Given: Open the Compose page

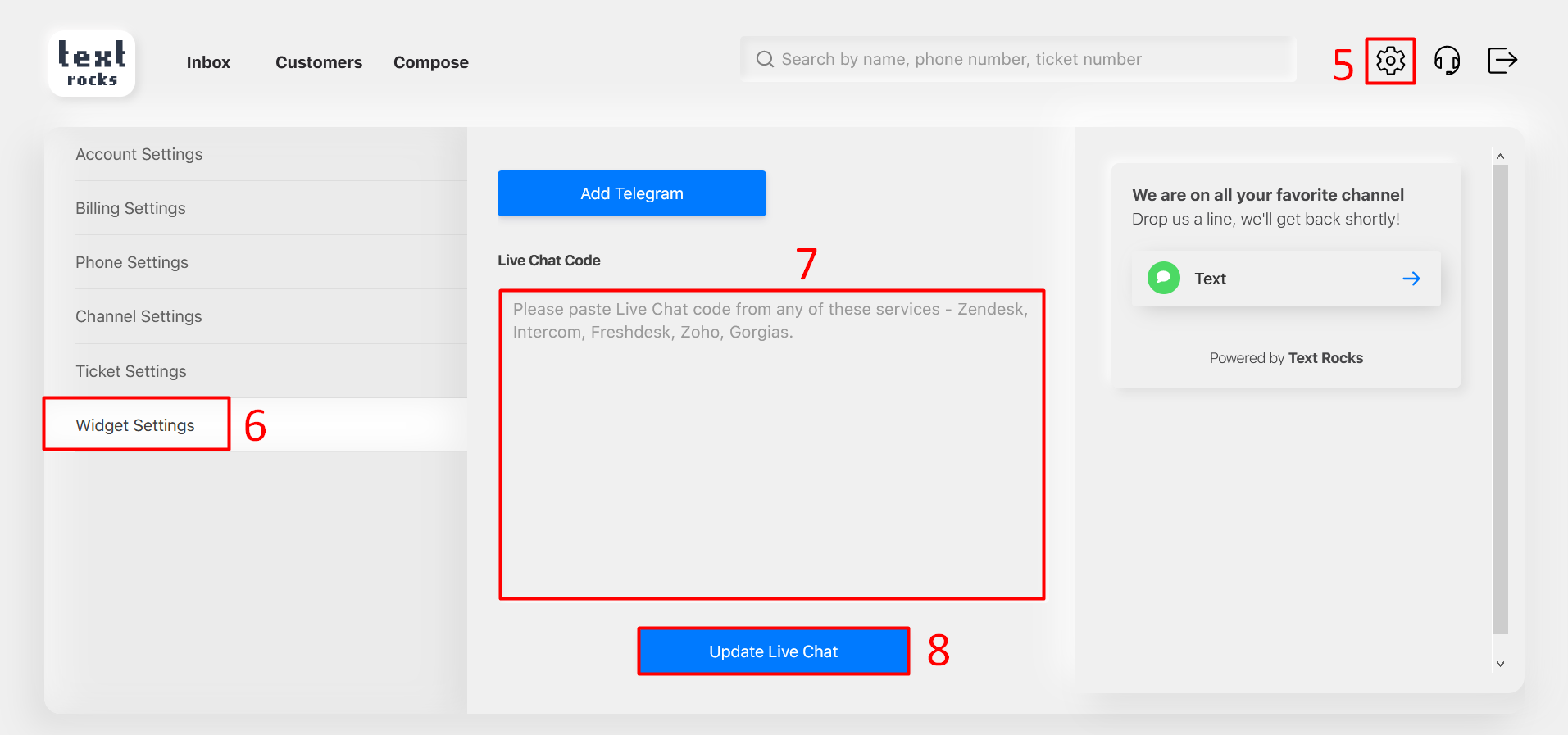Looking at the screenshot, I should coord(431,62).
